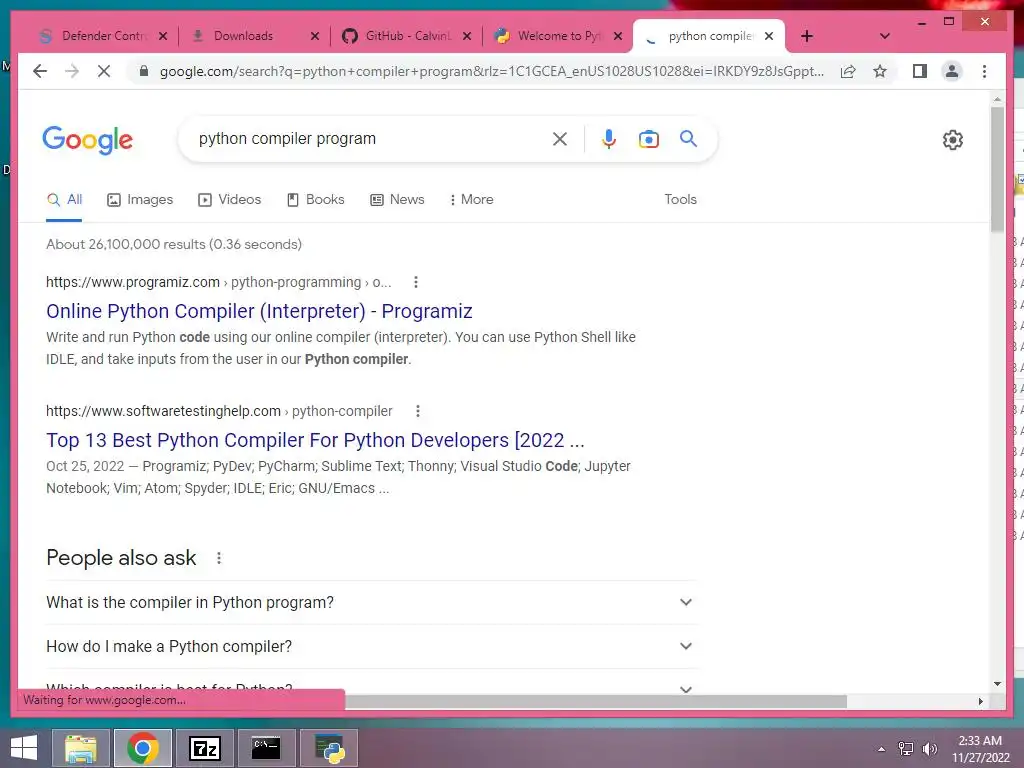Viewport: 1024px width, 768px height.
Task: Go to Google home via logo
Action: coord(88,140)
